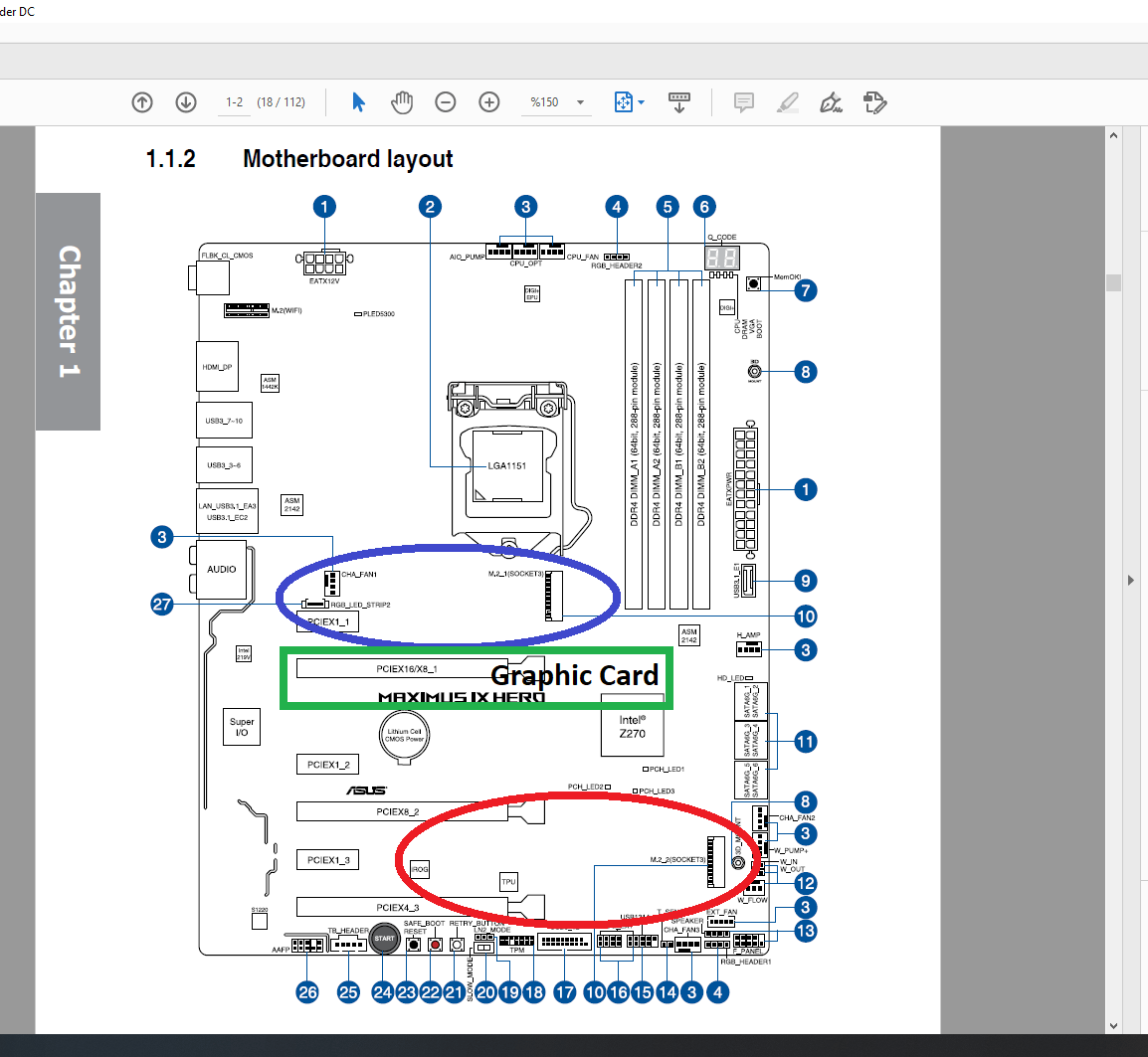
Task: Click the Super I/O chip box
Action: (x=242, y=727)
